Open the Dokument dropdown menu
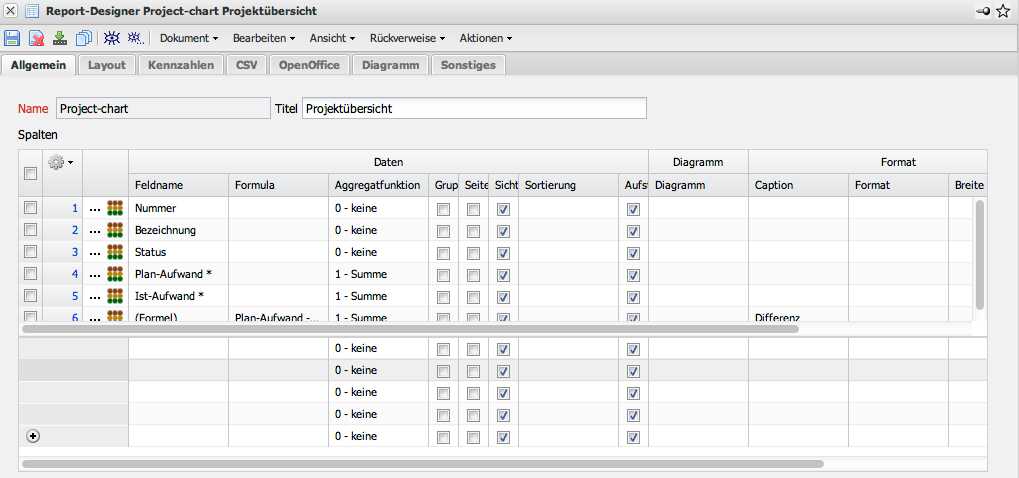1019x478 pixels. click(189, 38)
